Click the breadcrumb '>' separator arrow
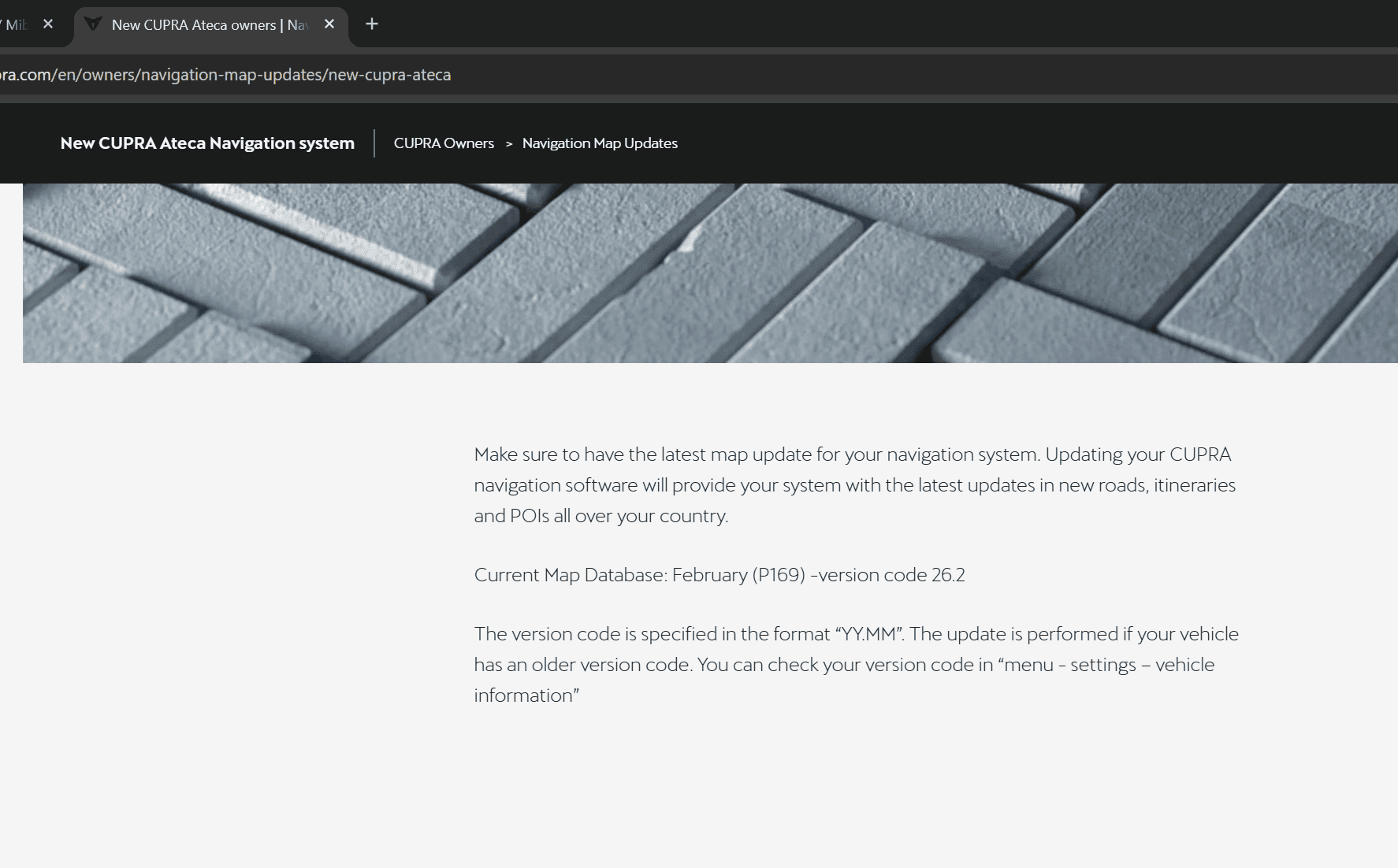The height and width of the screenshot is (868, 1398). pos(509,144)
